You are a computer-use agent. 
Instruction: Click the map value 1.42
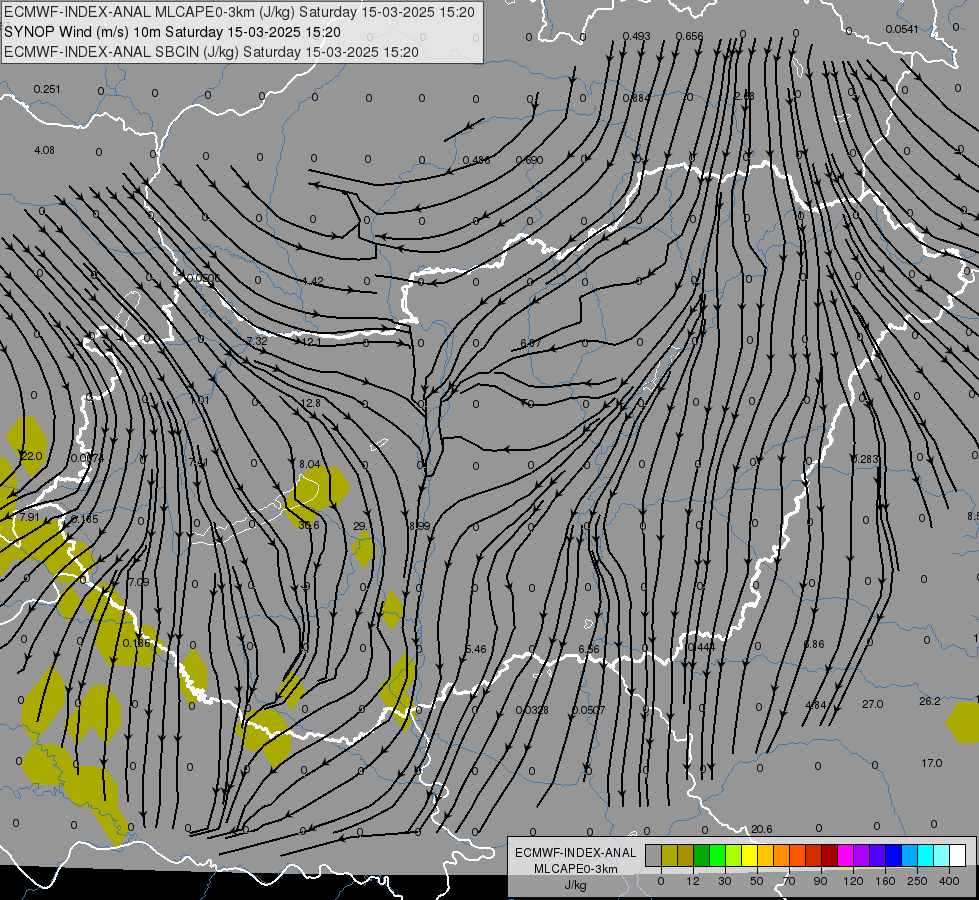pos(313,281)
